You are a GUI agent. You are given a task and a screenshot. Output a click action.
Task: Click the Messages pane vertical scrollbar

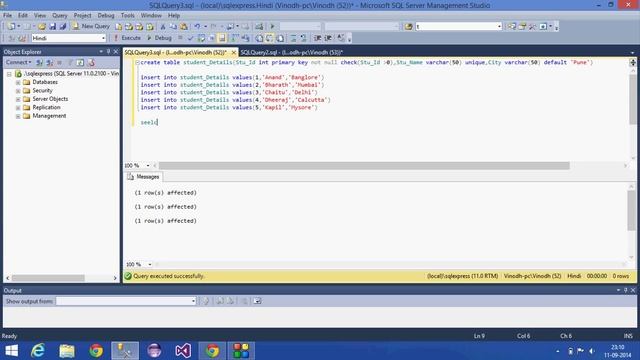click(631, 210)
